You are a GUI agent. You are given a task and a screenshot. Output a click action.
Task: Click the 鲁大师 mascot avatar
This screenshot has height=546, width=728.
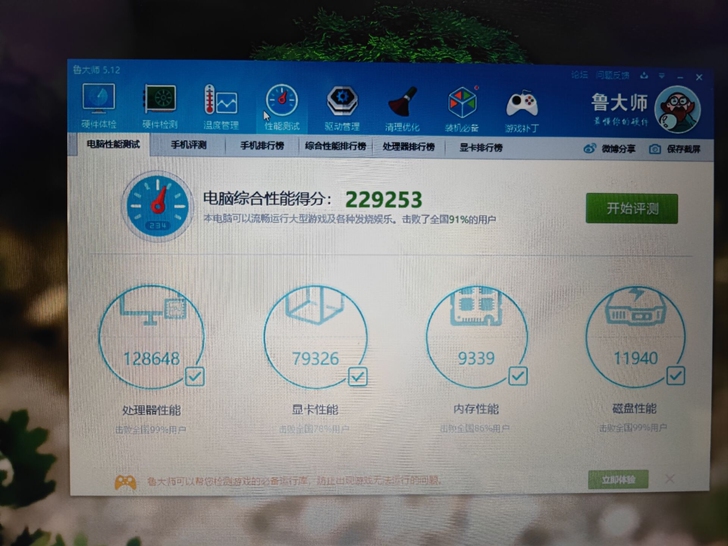coord(677,110)
